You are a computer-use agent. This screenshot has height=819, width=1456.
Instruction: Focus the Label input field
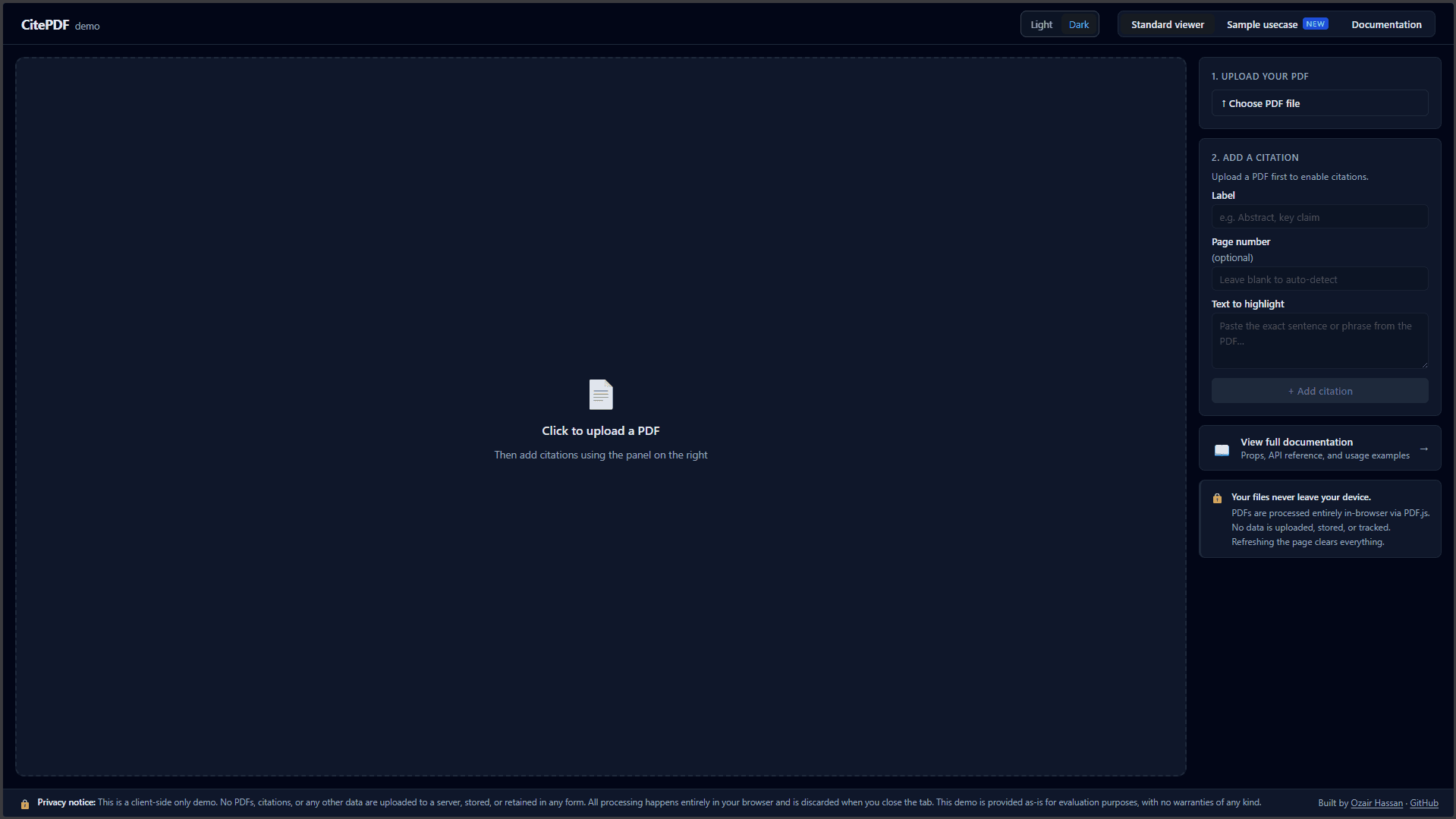(1319, 217)
